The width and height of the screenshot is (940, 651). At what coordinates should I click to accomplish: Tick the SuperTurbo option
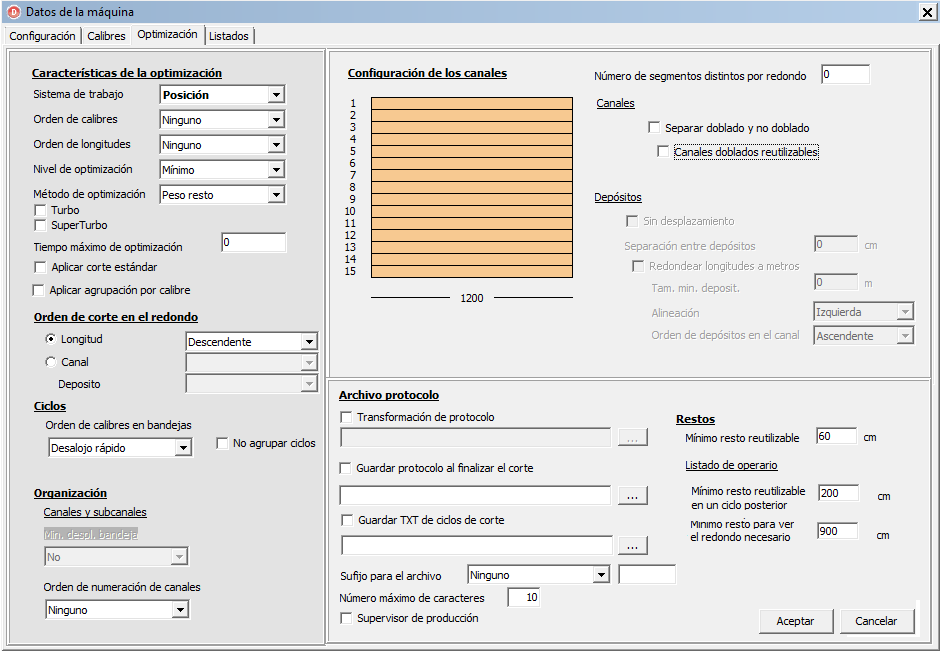pyautogui.click(x=41, y=225)
